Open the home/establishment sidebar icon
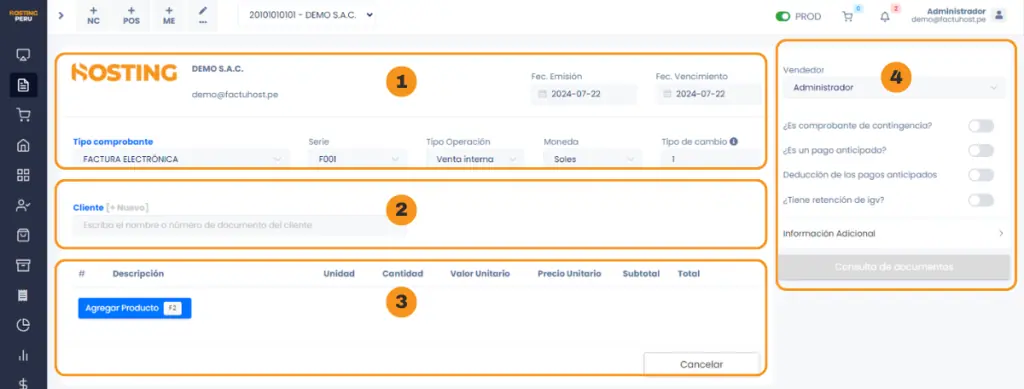Image resolution: width=1024 pixels, height=389 pixels. 24,145
